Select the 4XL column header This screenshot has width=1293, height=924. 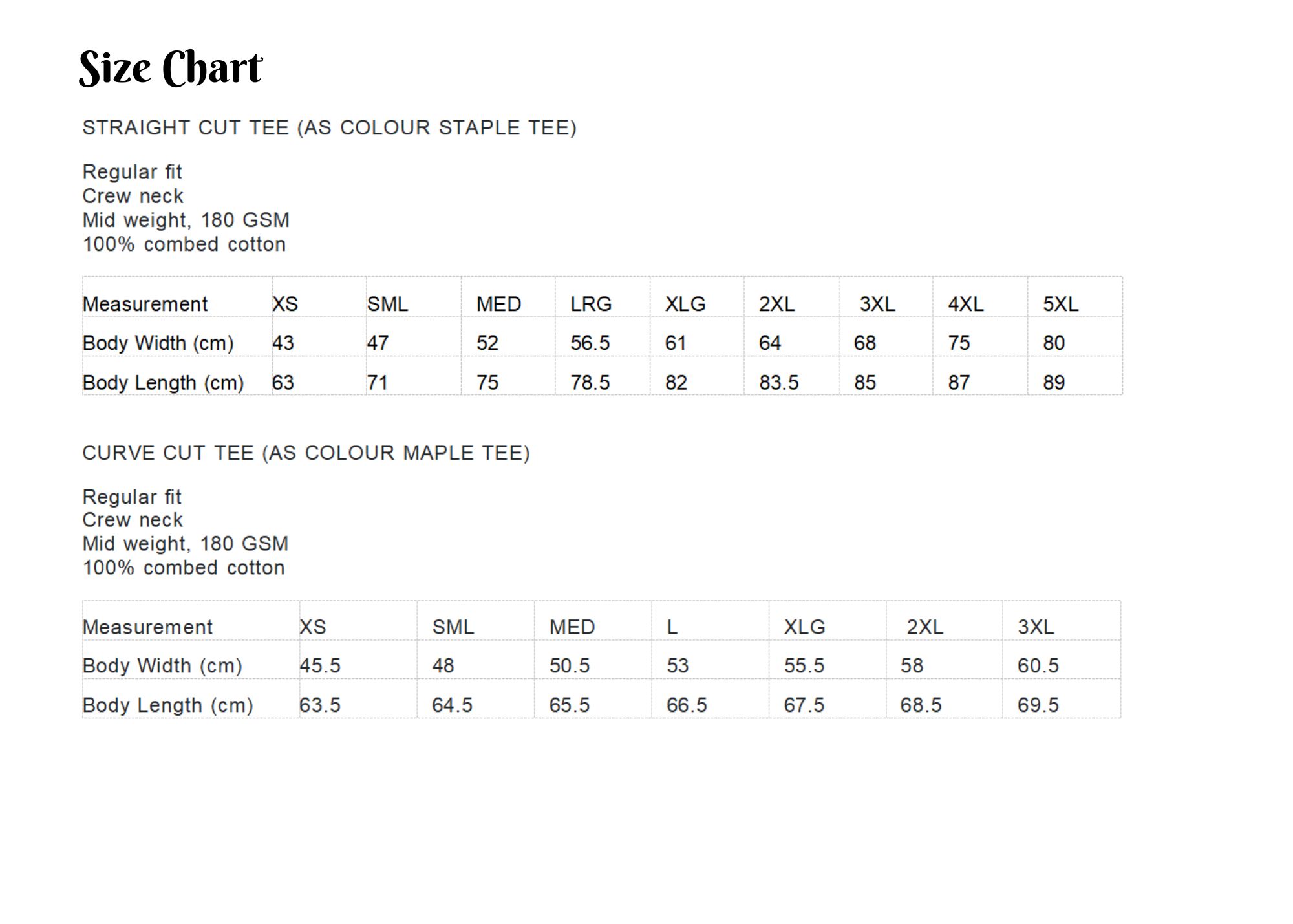tap(965, 304)
